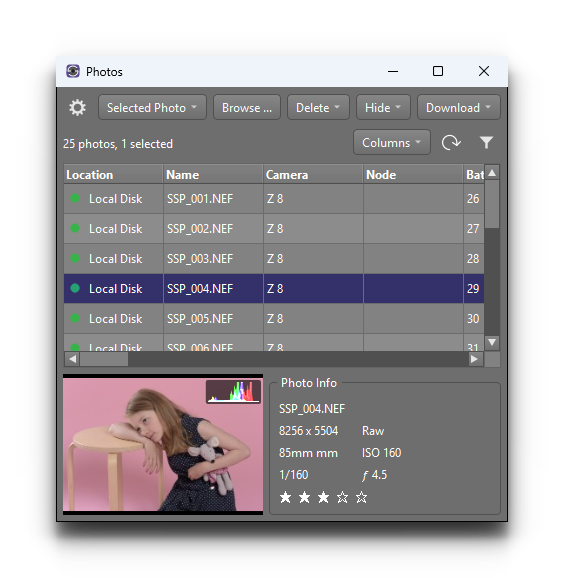Open the Columns dropdown
The width and height of the screenshot is (564, 578).
[x=392, y=142]
